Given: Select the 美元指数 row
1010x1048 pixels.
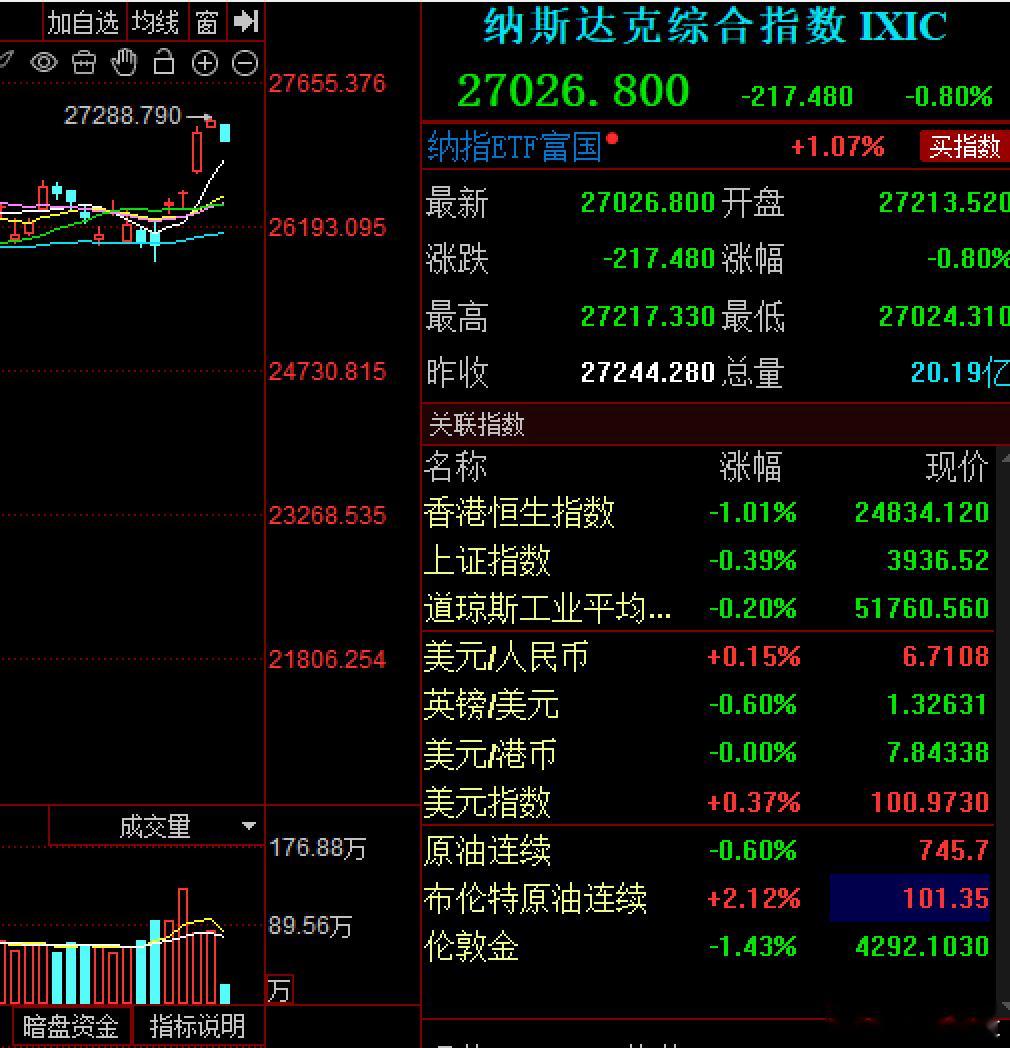Looking at the screenshot, I should coord(707,801).
